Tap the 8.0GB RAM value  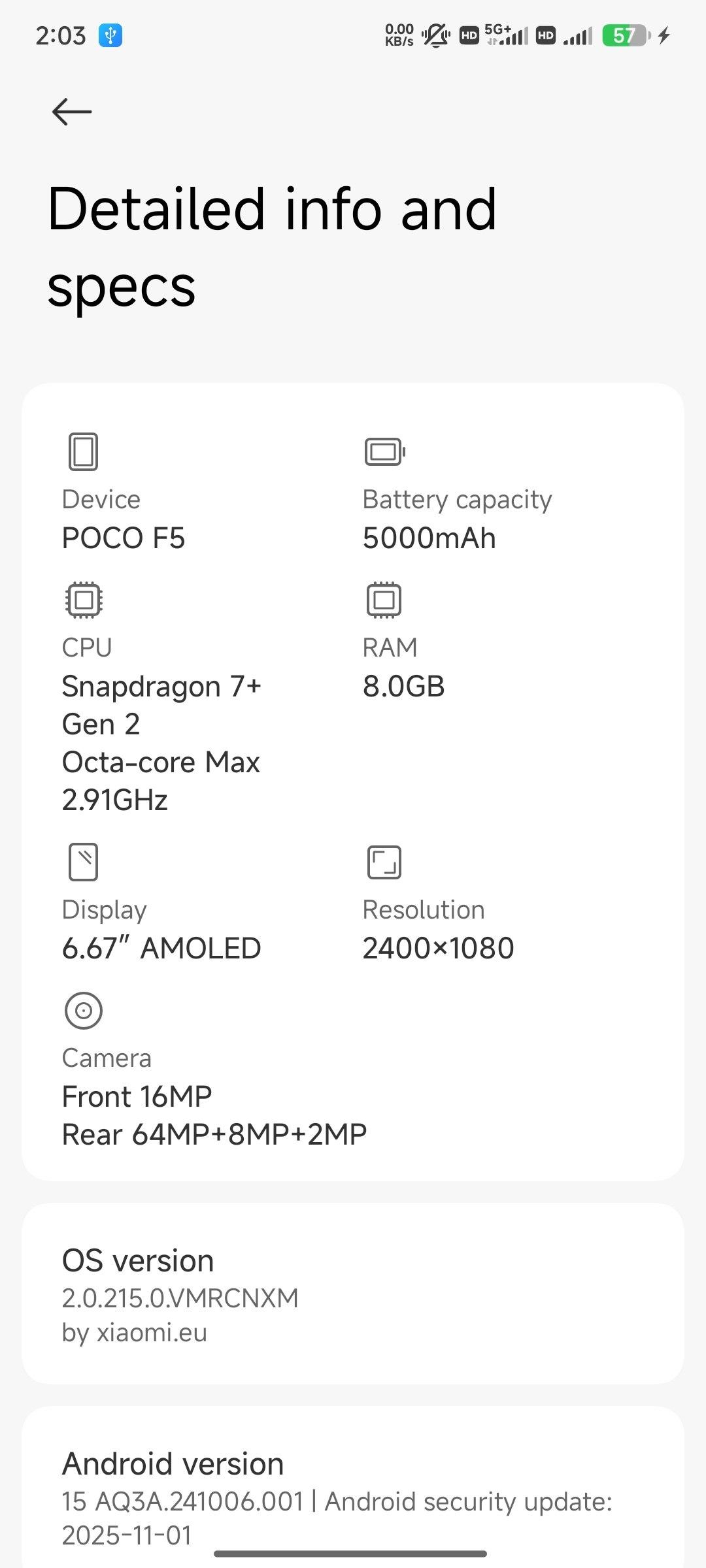403,687
